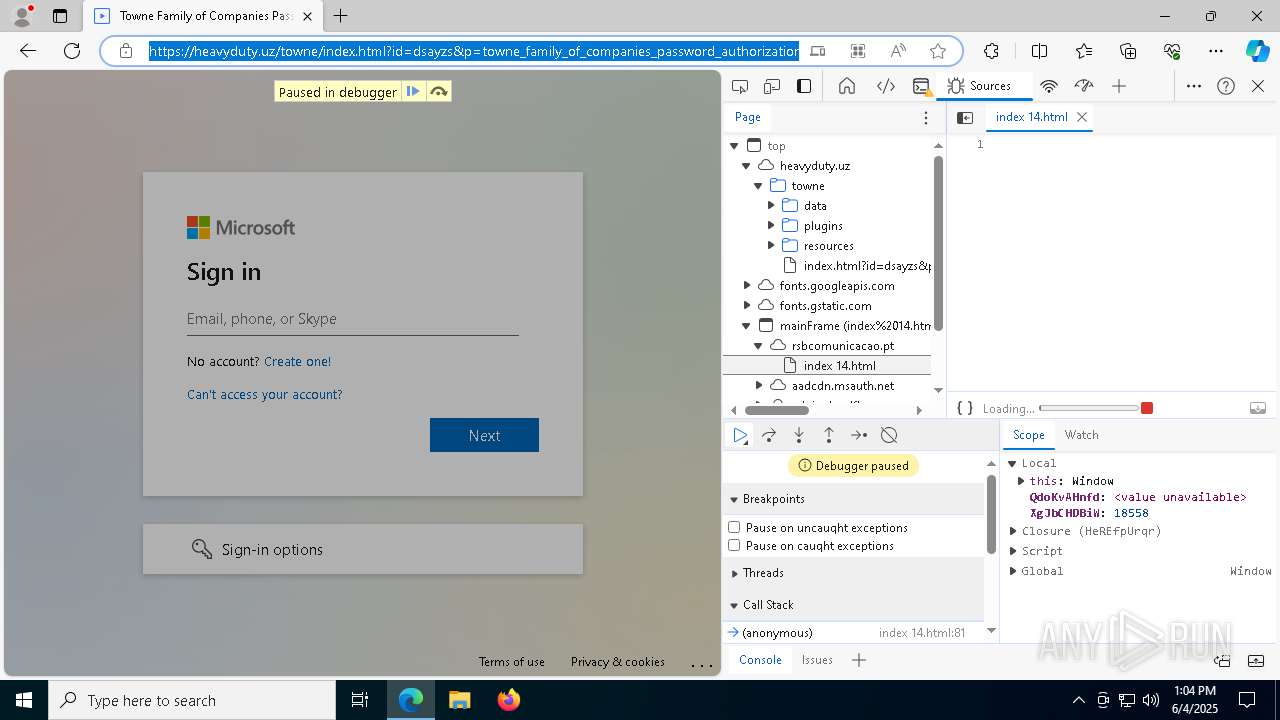This screenshot has height=720, width=1280.
Task: Open Firefox from the taskbar
Action: [509, 700]
